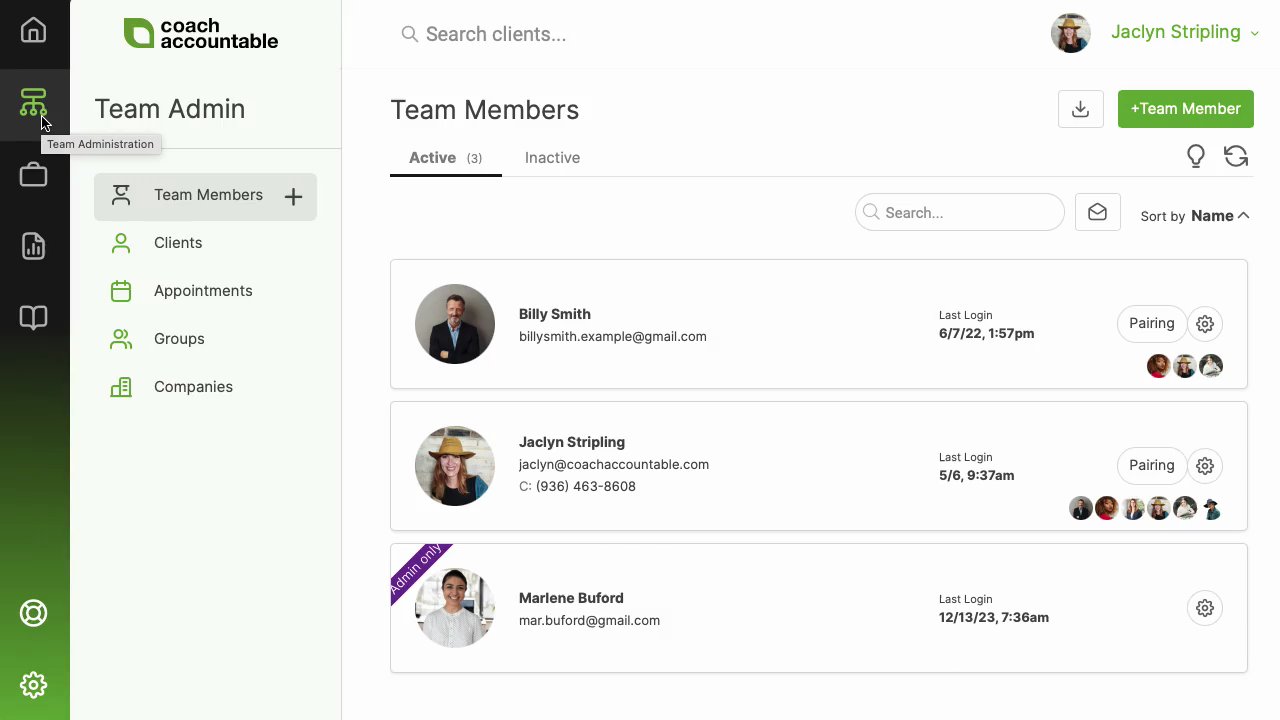
Task: Click the help lifebuoy icon
Action: pyautogui.click(x=33, y=613)
